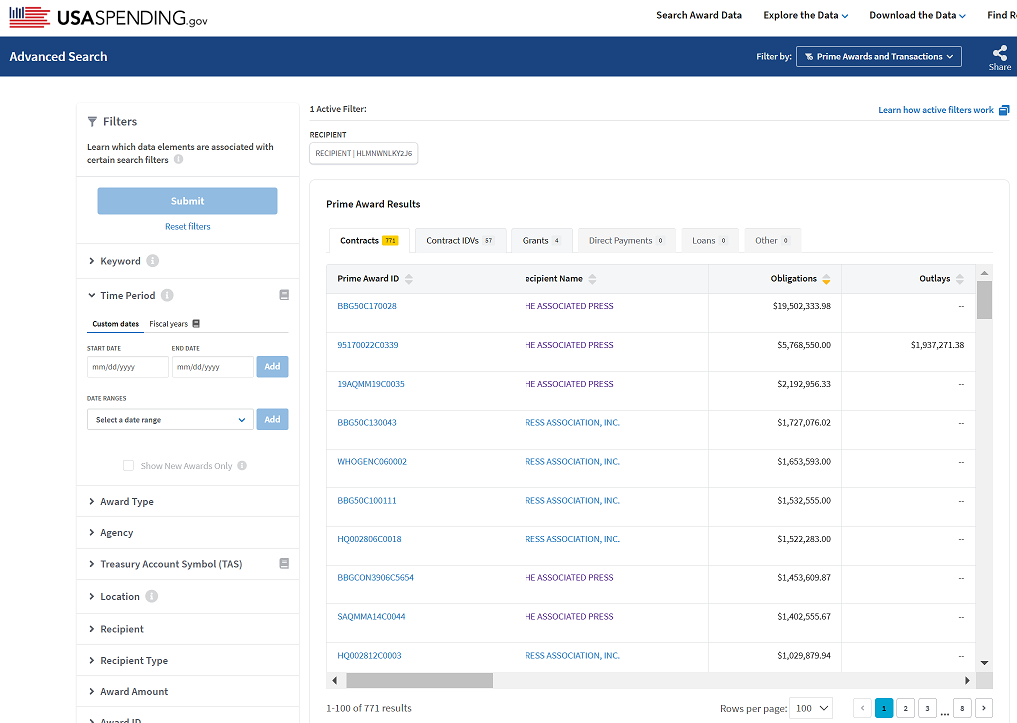Screen dimensions: 1017x723
Task: Open Select a date range dropdown
Action: click(170, 420)
